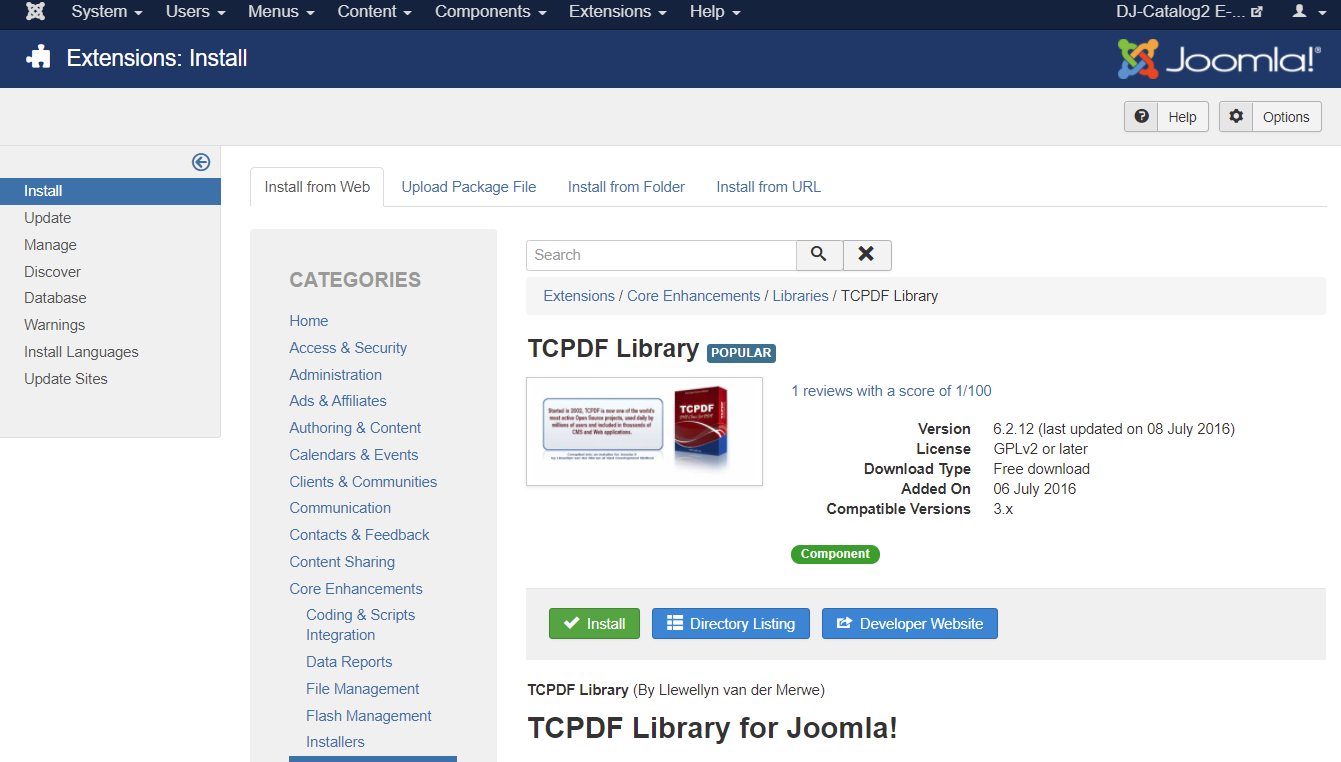Screen dimensions: 1341x762
Task: Open Core Enhancements in the categories list
Action: point(356,589)
